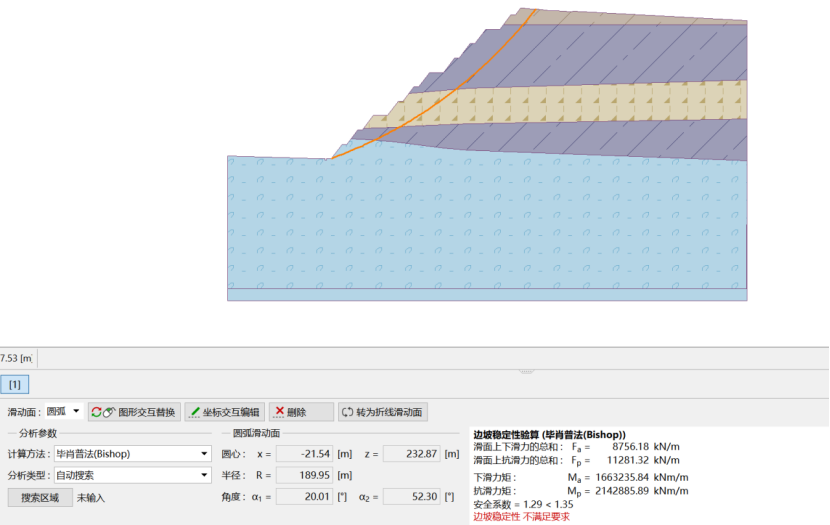Click the green pencil icon on 坐标交互编辑

[194, 412]
